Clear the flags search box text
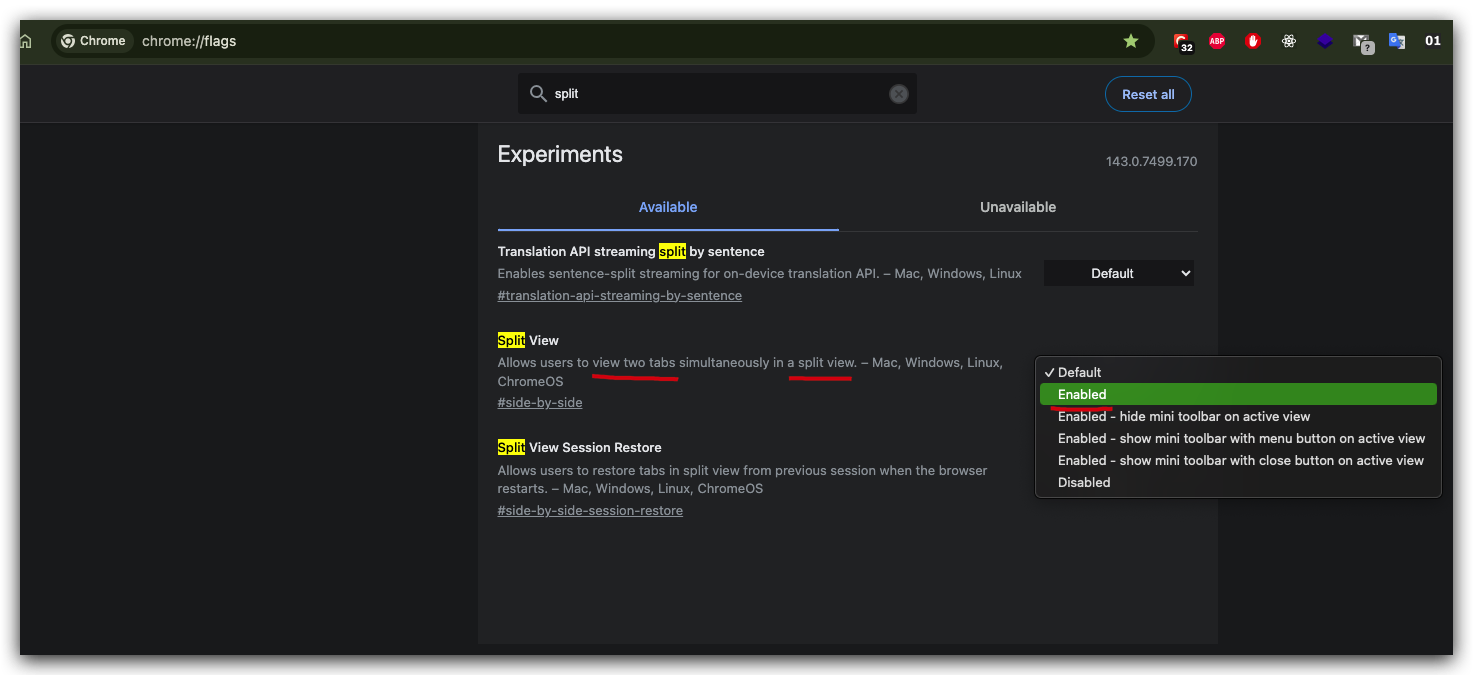 [899, 94]
